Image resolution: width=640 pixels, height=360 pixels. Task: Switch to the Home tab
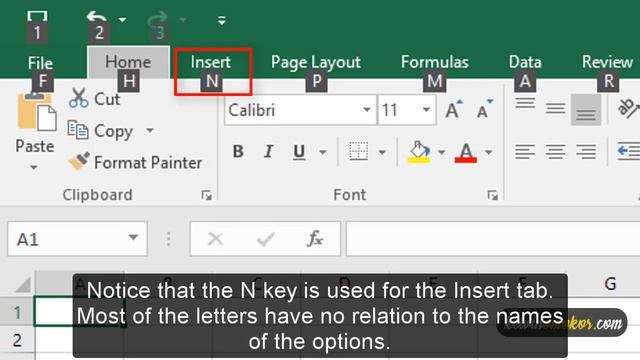(128, 62)
